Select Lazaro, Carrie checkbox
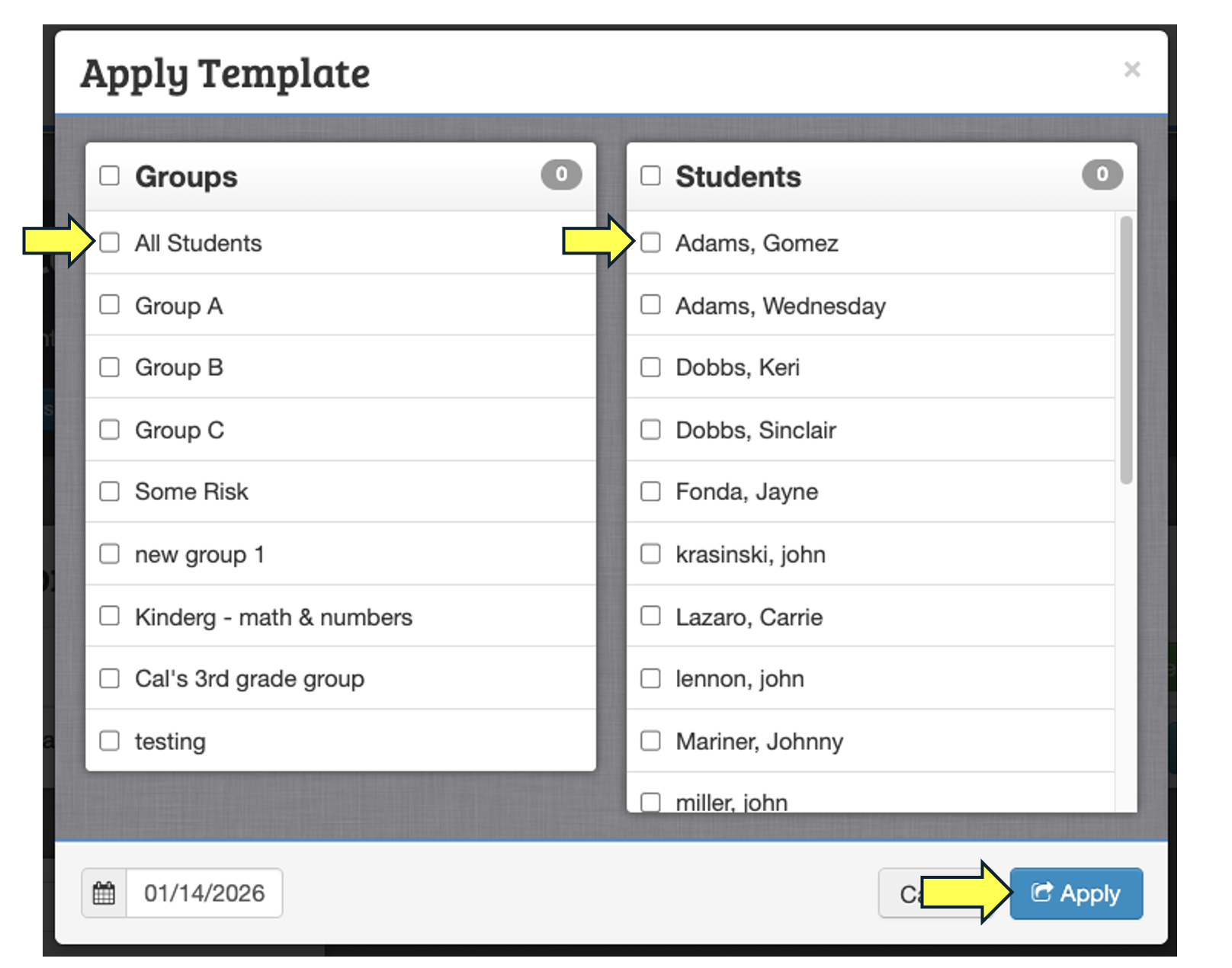Image resolution: width=1232 pixels, height=968 pixels. (x=650, y=616)
